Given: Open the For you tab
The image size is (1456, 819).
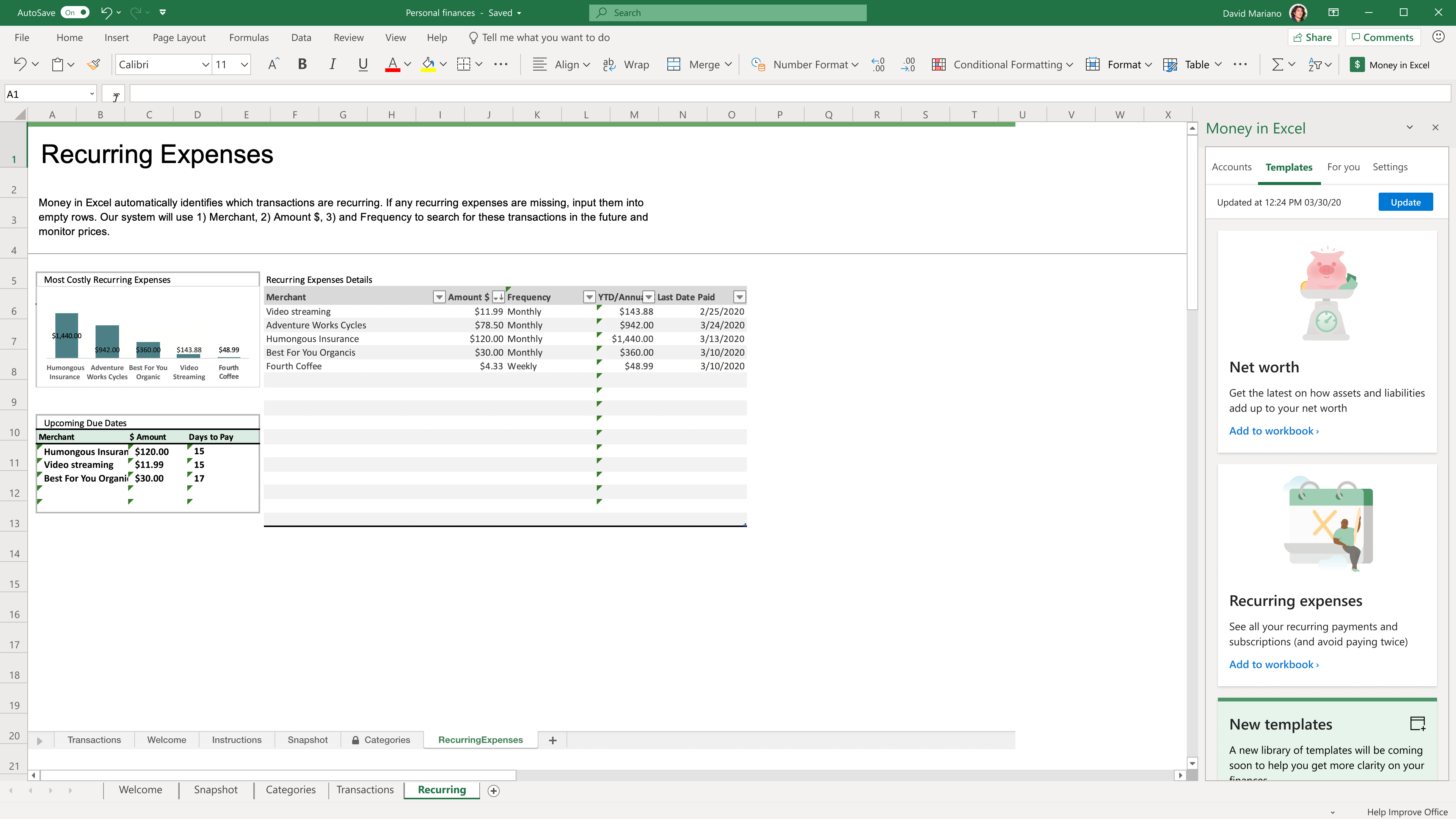Looking at the screenshot, I should pos(1343,167).
